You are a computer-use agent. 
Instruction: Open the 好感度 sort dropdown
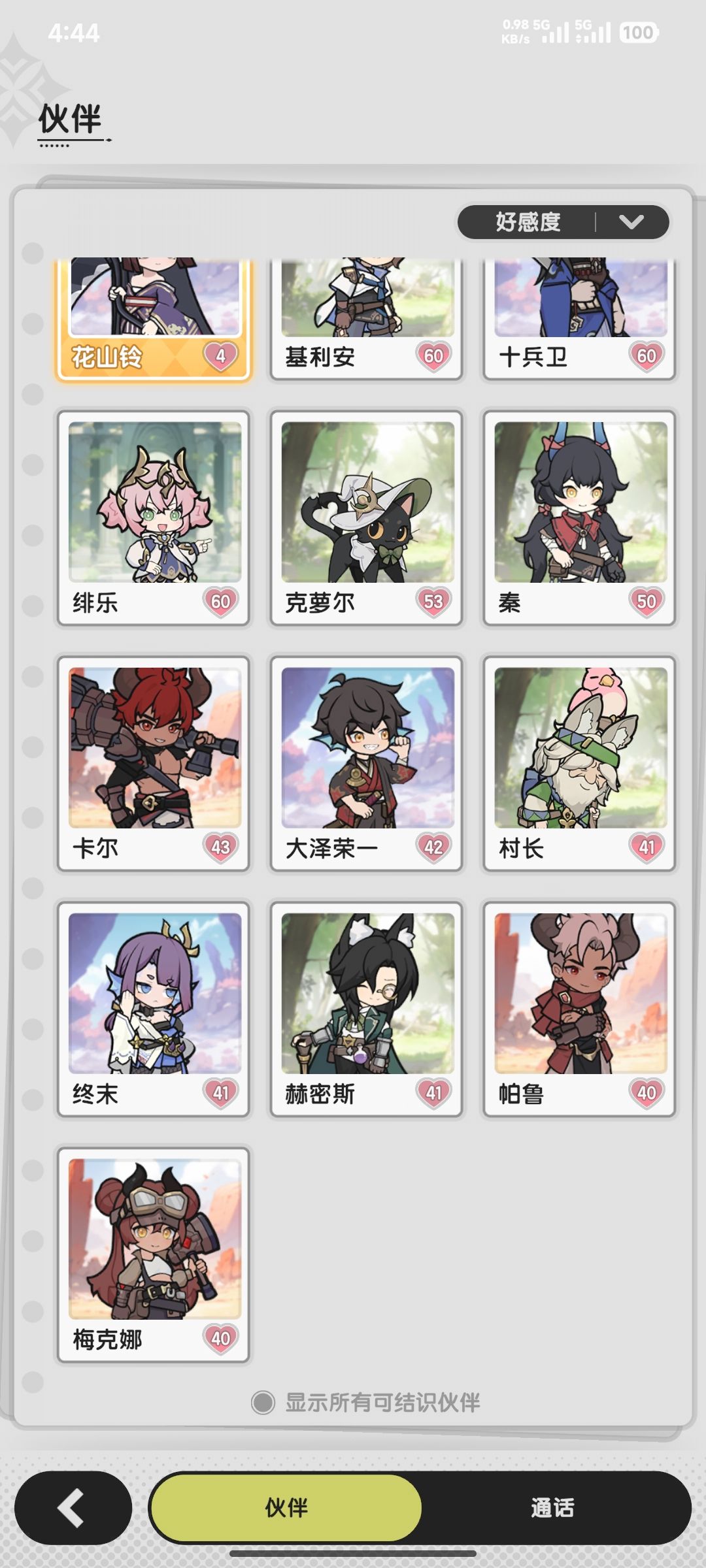tap(563, 222)
